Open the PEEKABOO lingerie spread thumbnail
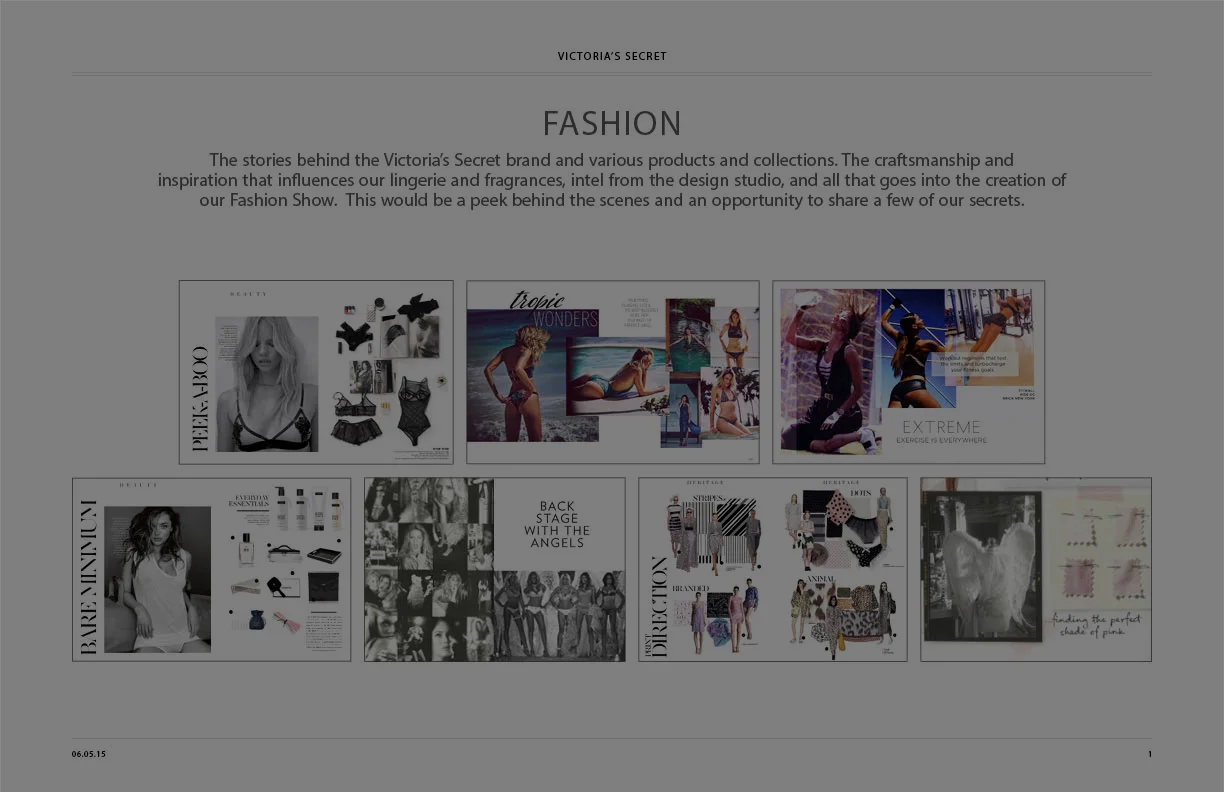This screenshot has height=792, width=1224. click(x=316, y=371)
